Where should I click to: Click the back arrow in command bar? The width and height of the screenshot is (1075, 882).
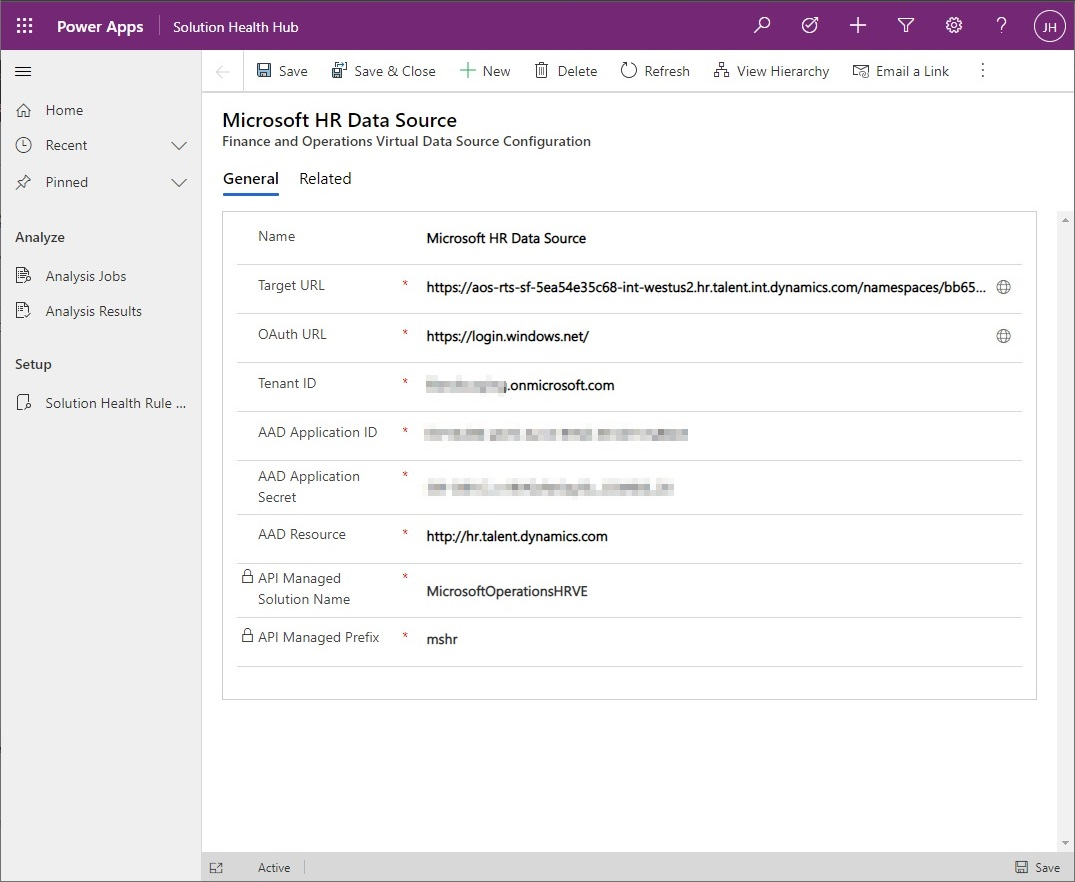point(222,71)
